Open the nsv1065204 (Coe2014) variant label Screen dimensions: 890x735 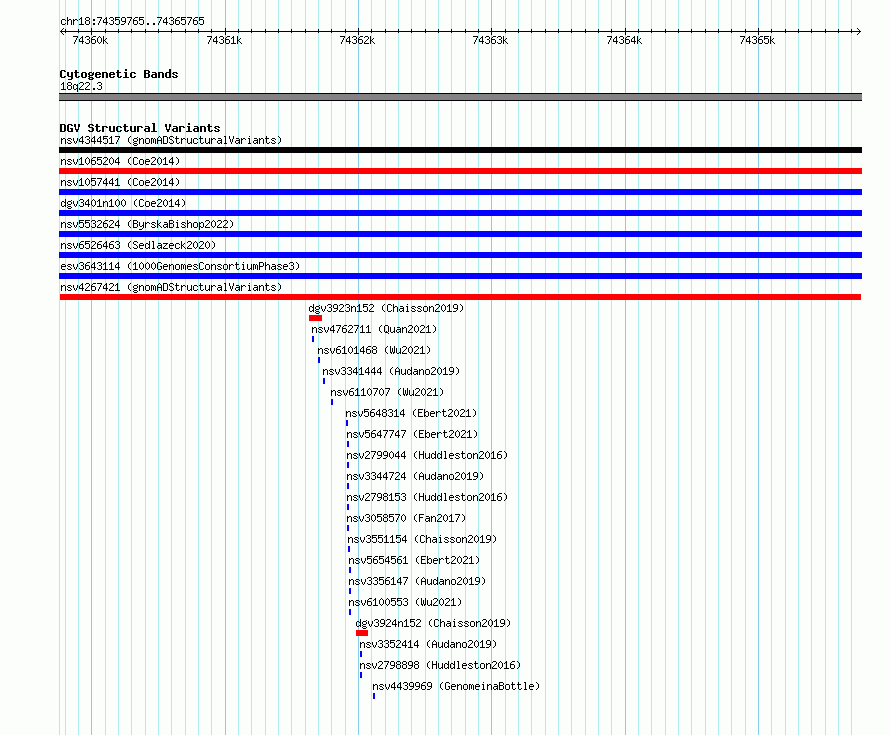point(120,161)
